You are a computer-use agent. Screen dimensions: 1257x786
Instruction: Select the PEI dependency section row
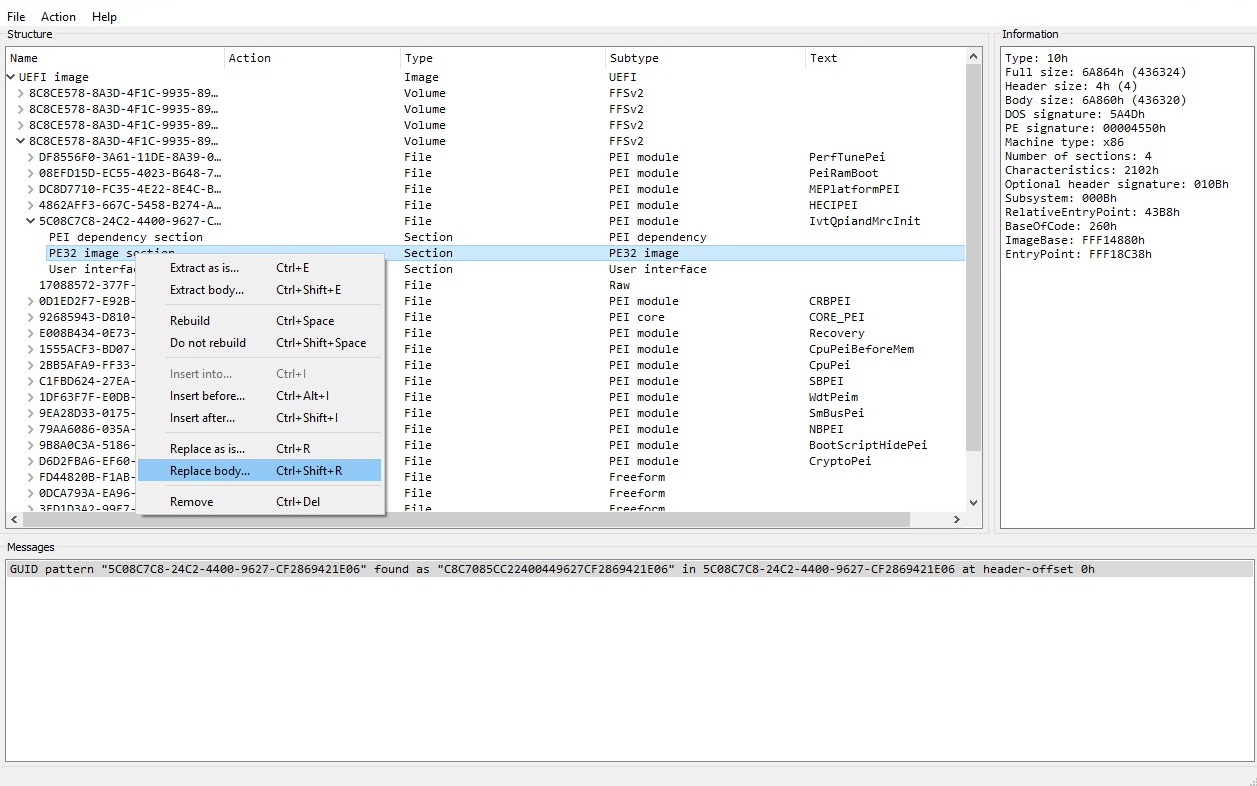point(485,237)
